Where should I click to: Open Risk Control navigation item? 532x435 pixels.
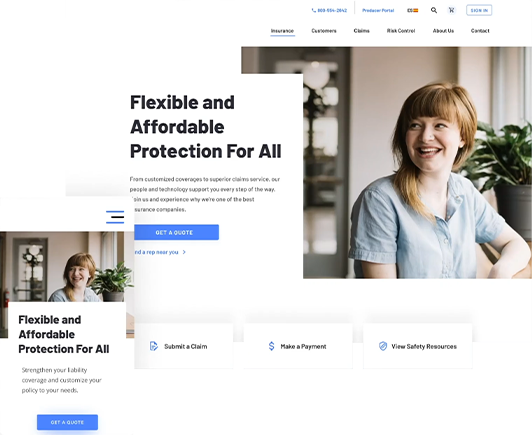(x=401, y=31)
